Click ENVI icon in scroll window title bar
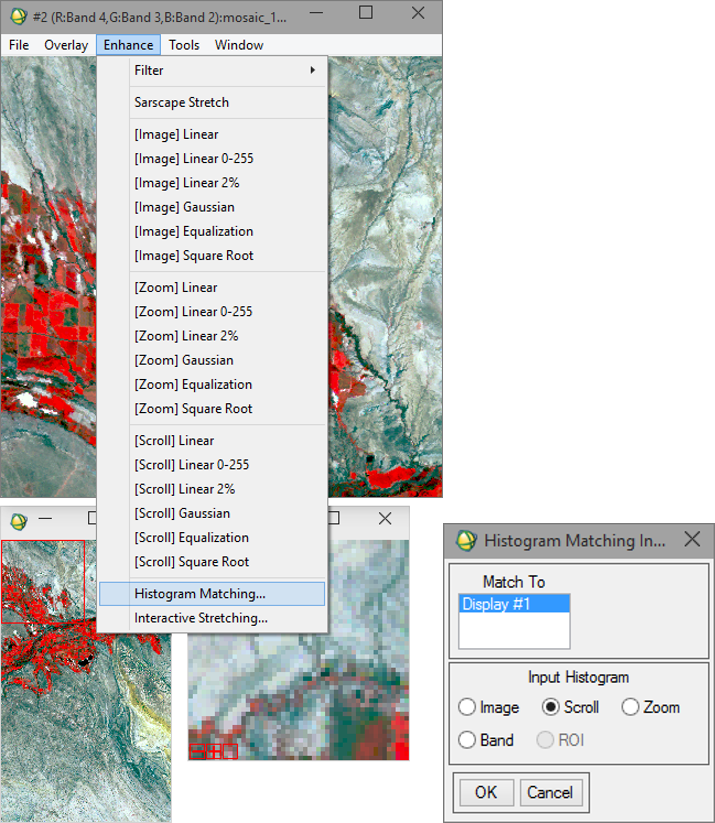The width and height of the screenshot is (715, 823). click(18, 521)
